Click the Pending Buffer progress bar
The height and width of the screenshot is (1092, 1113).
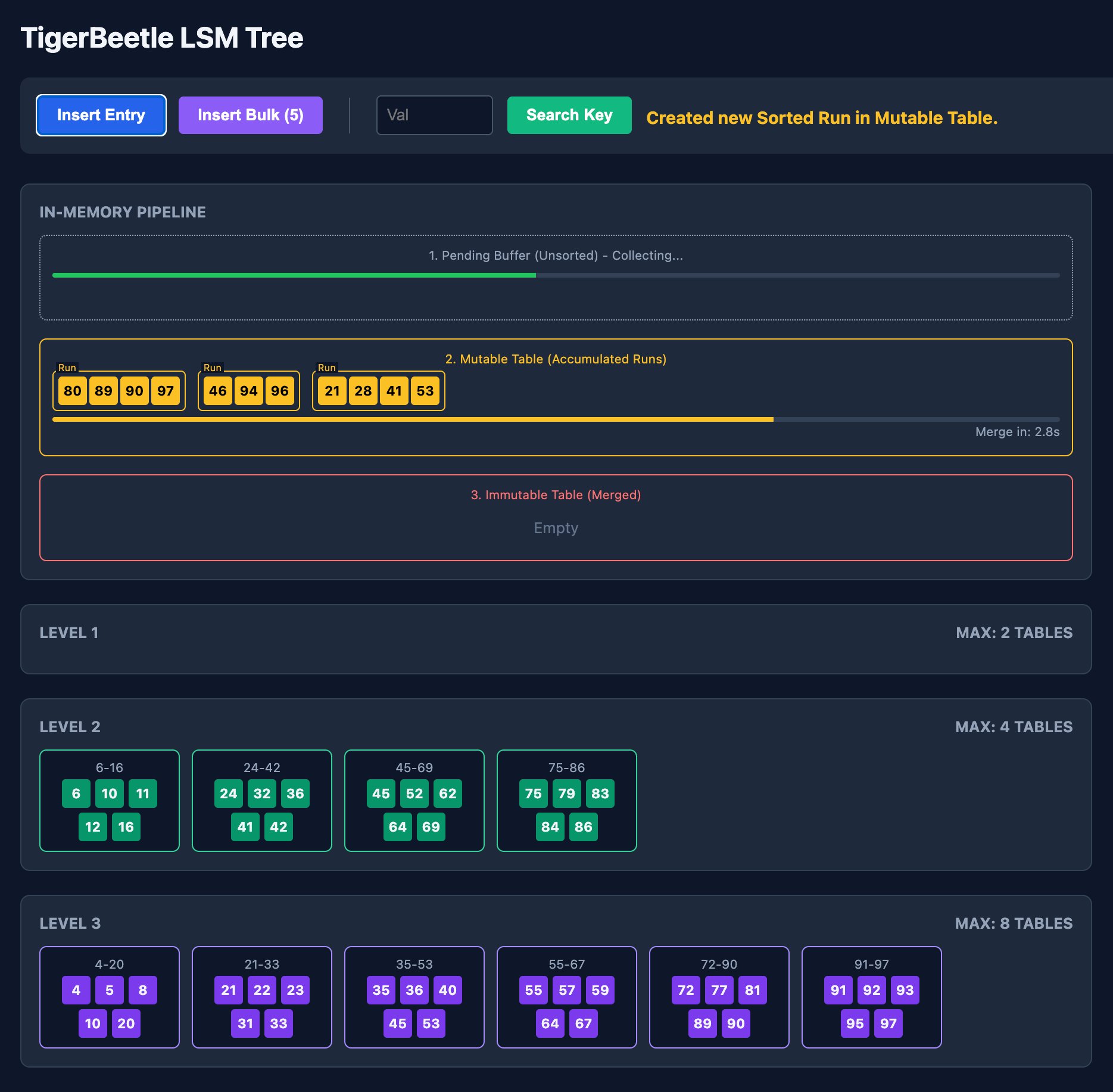pyautogui.click(x=556, y=275)
